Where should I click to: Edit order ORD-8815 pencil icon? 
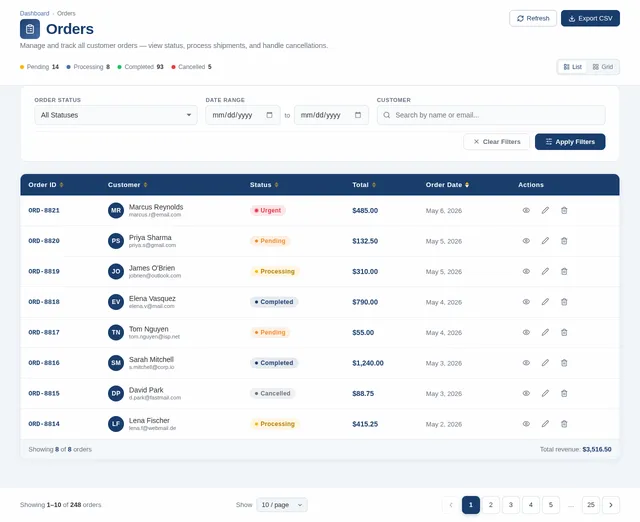pyautogui.click(x=545, y=393)
